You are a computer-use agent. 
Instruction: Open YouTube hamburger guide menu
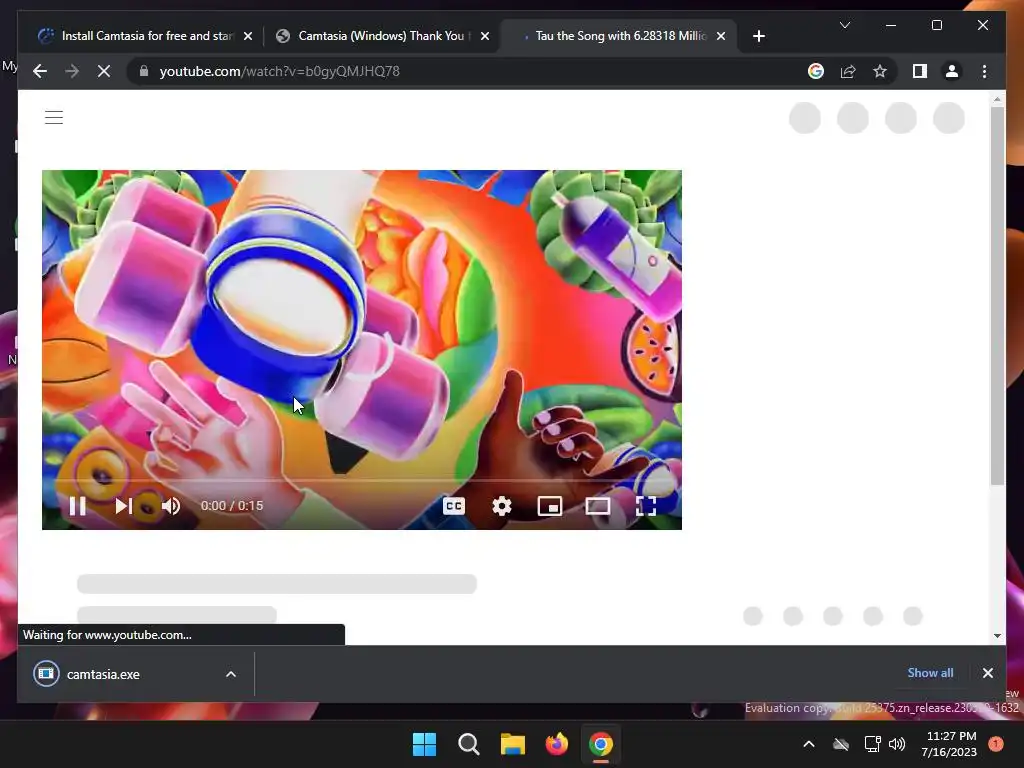(54, 118)
